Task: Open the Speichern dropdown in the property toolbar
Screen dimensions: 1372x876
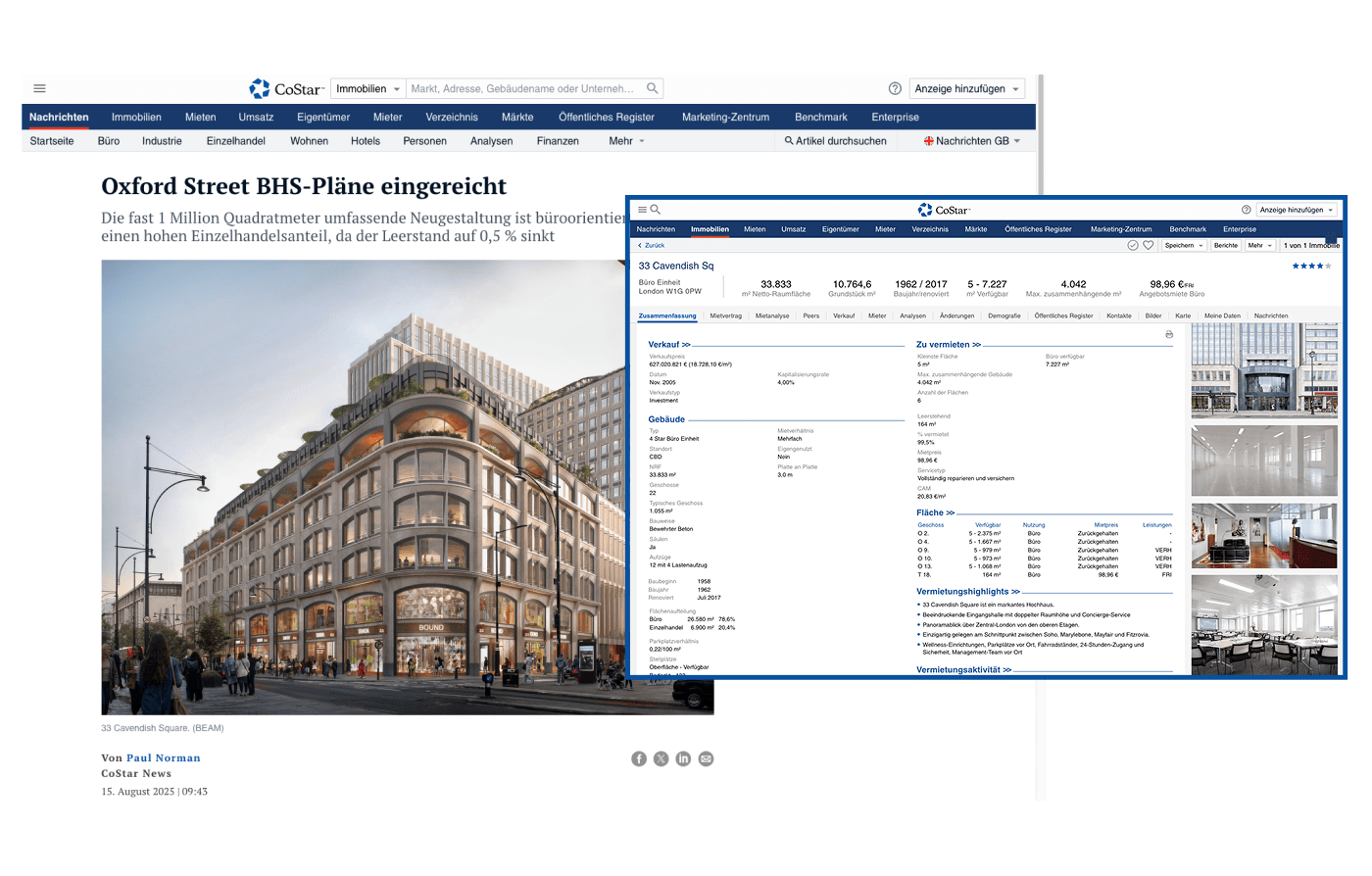Action: pos(1183,245)
